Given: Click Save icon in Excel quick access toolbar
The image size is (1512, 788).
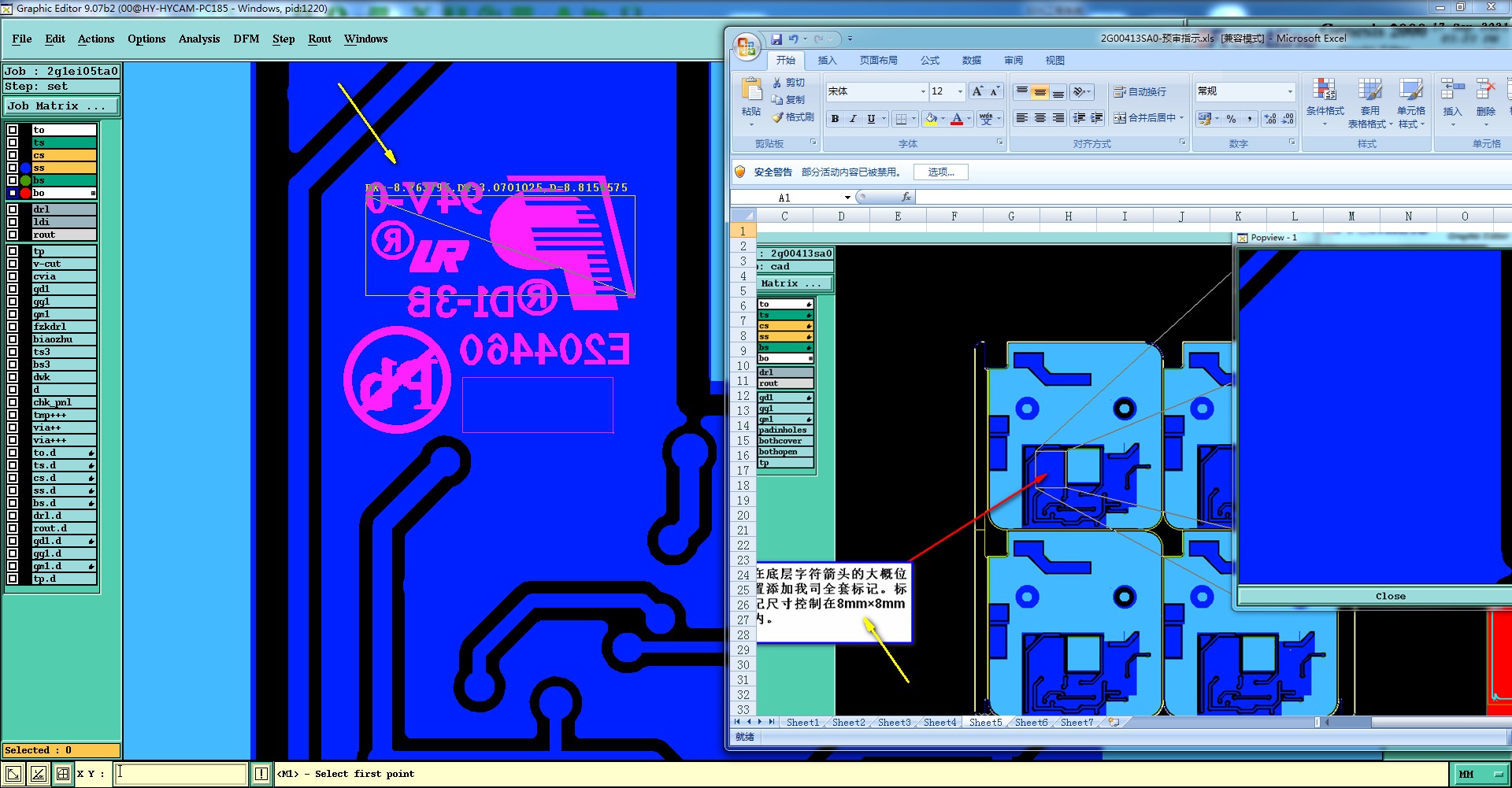Looking at the screenshot, I should tap(776, 39).
